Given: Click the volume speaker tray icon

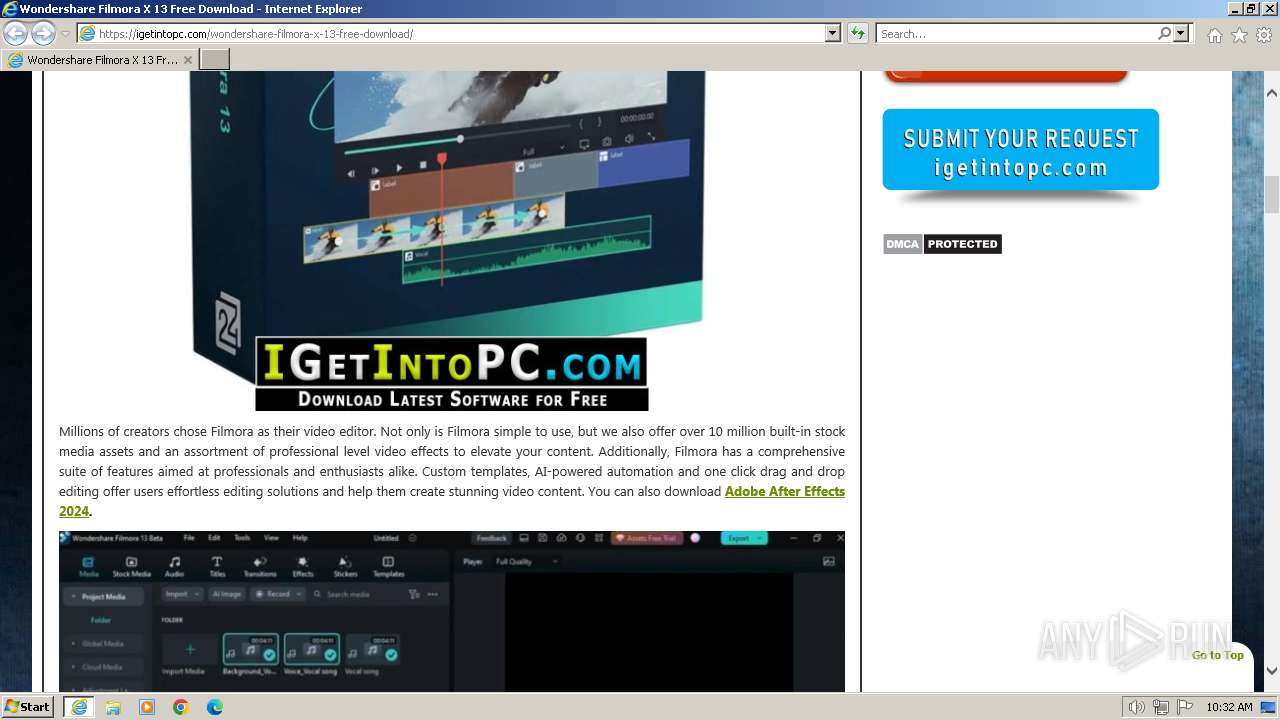Looking at the screenshot, I should tap(1136, 707).
